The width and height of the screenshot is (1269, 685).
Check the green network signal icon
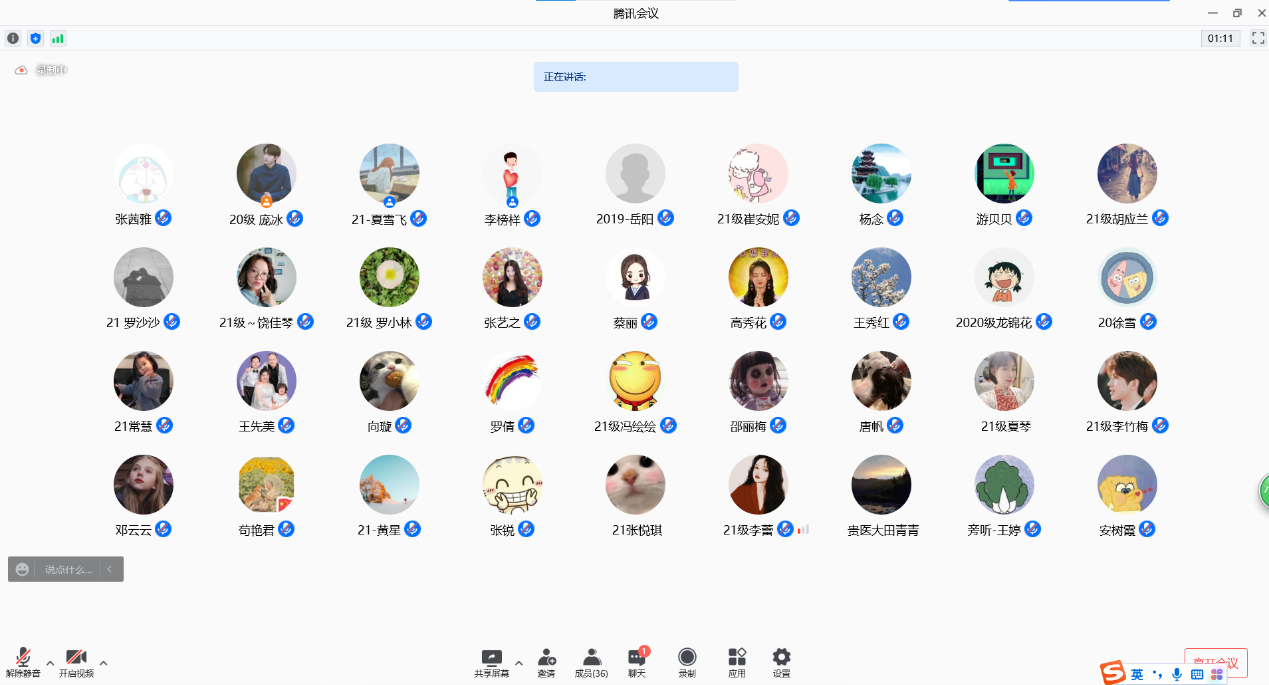tap(58, 38)
